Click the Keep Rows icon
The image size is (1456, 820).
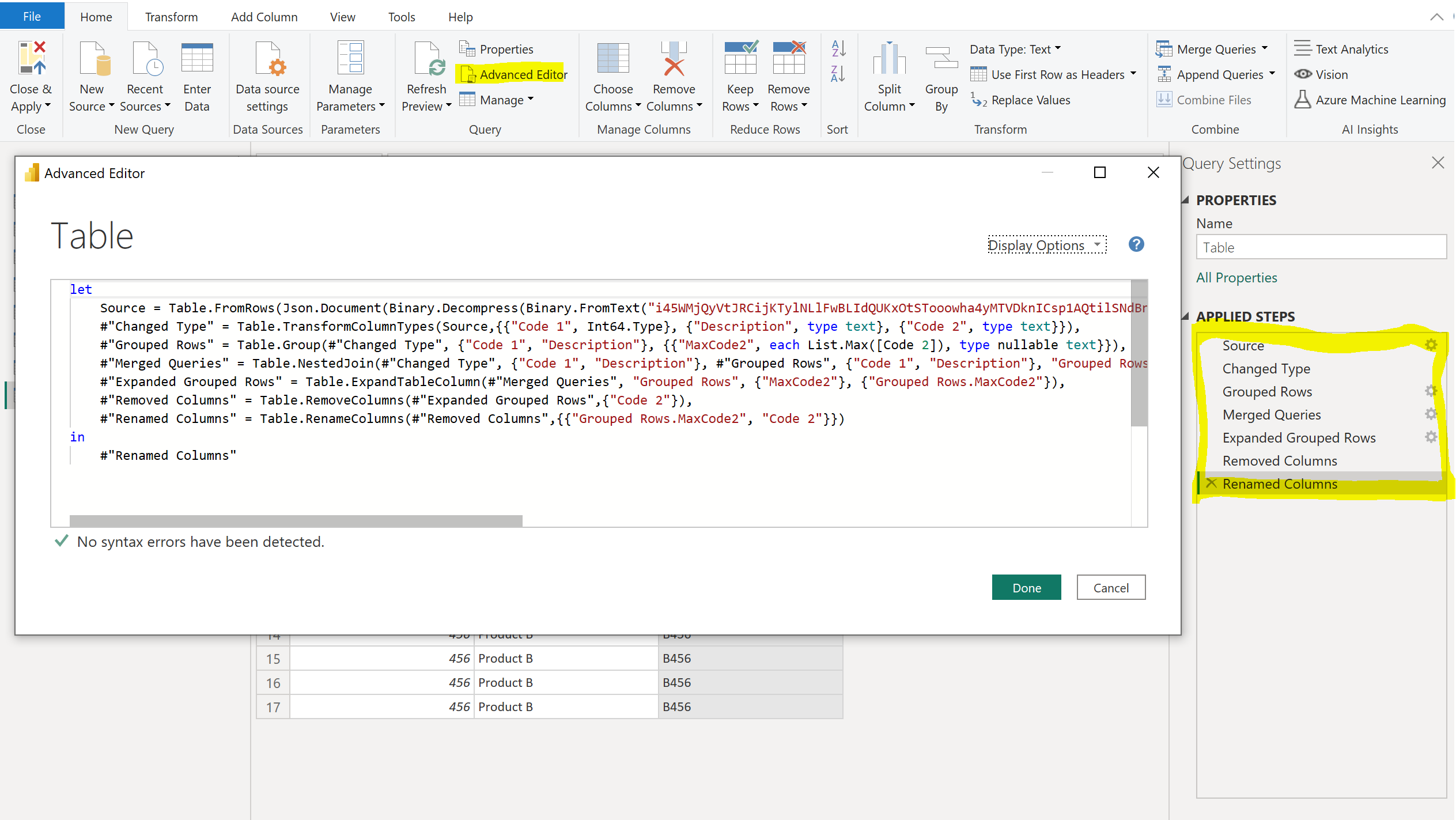point(740,58)
